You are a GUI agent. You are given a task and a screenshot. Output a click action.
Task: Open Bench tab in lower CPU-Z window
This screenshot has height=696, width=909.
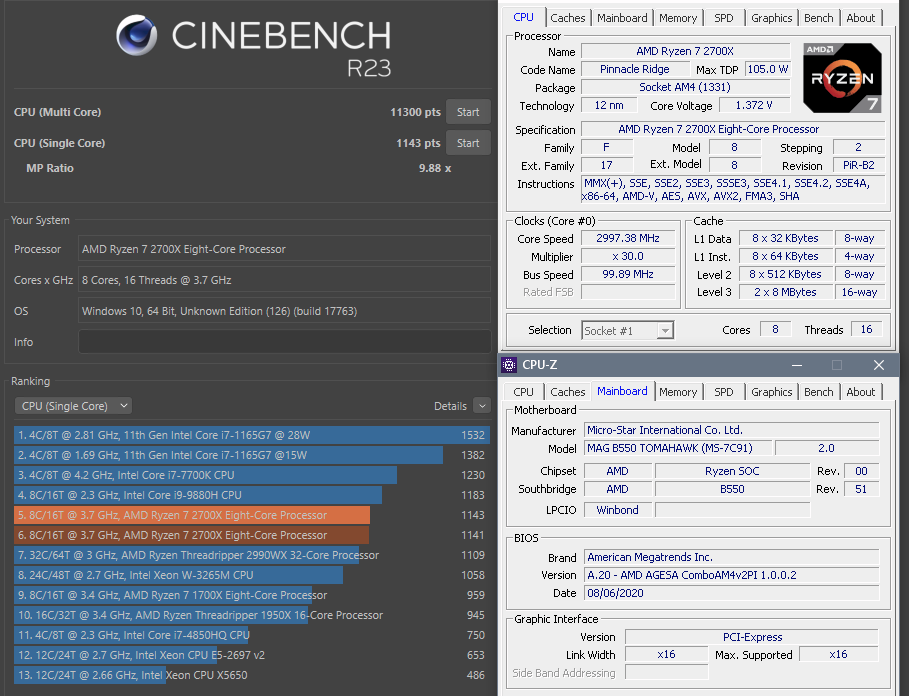pos(819,392)
